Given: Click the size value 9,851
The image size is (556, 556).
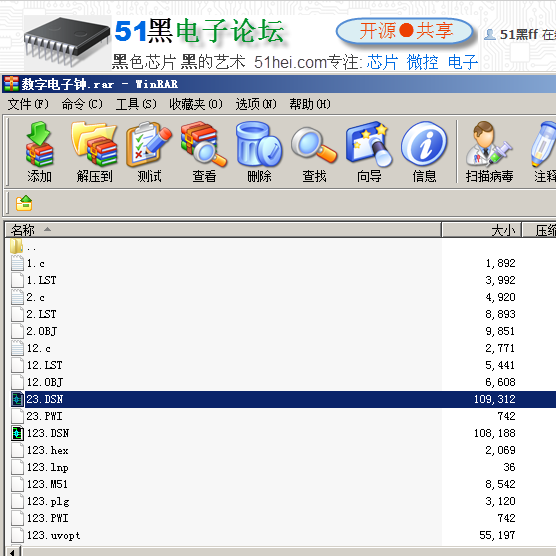Looking at the screenshot, I should coord(500,331).
